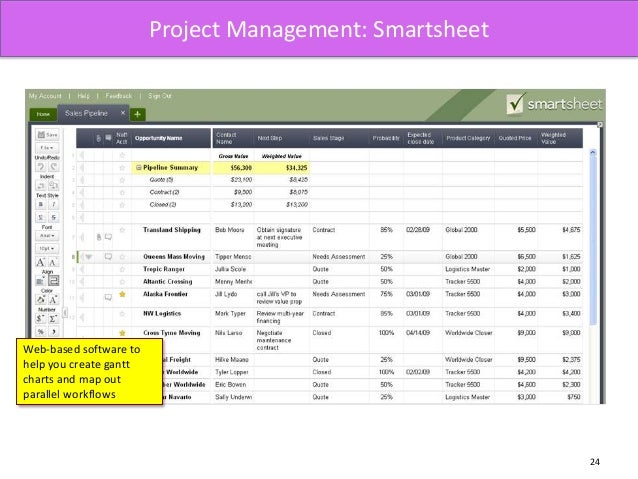This screenshot has width=638, height=479.
Task: Open the font color picker
Action: (x=53, y=300)
